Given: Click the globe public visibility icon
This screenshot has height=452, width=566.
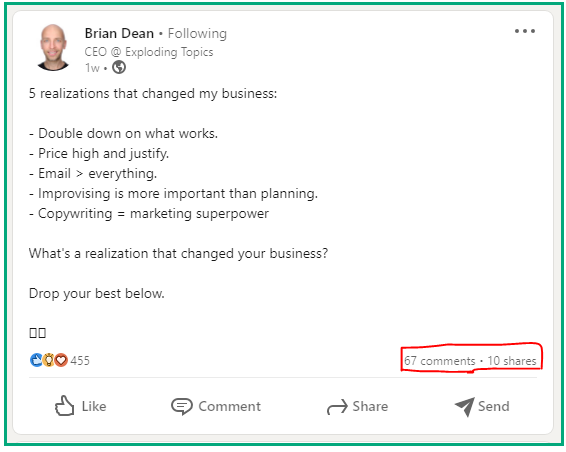Looking at the screenshot, I should click(x=119, y=67).
